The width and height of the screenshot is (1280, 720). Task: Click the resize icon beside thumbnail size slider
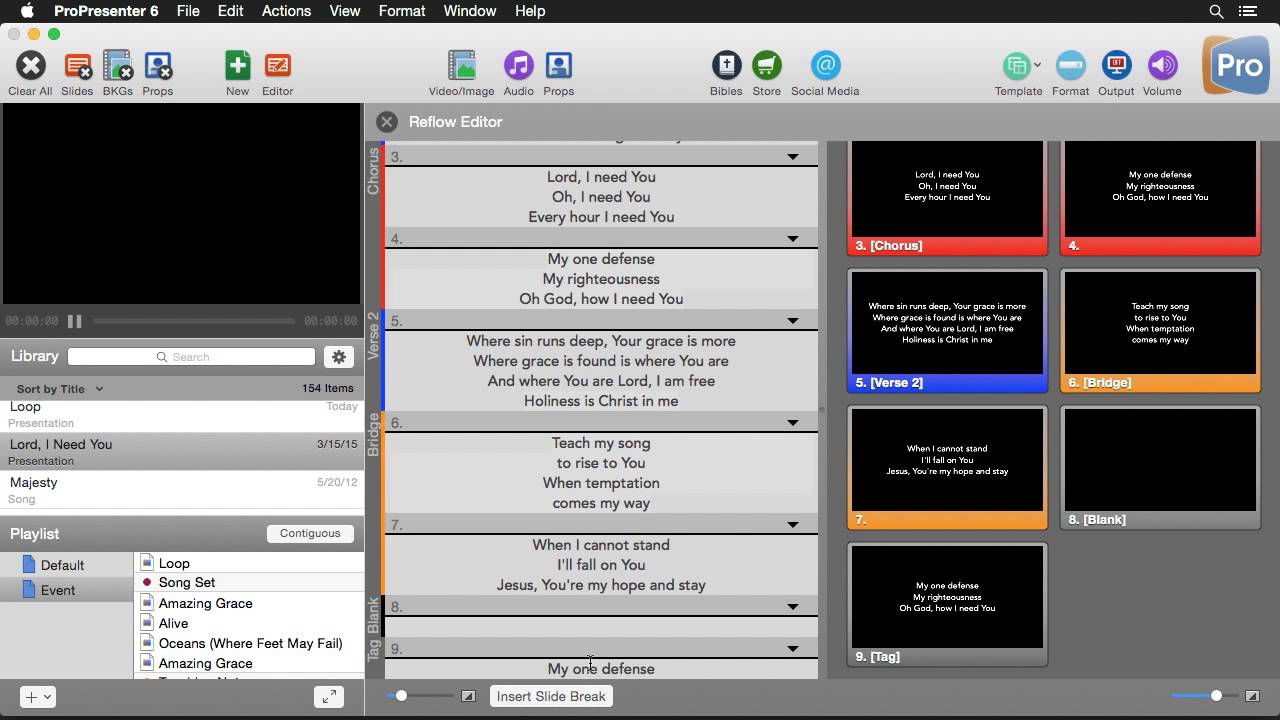click(1251, 696)
